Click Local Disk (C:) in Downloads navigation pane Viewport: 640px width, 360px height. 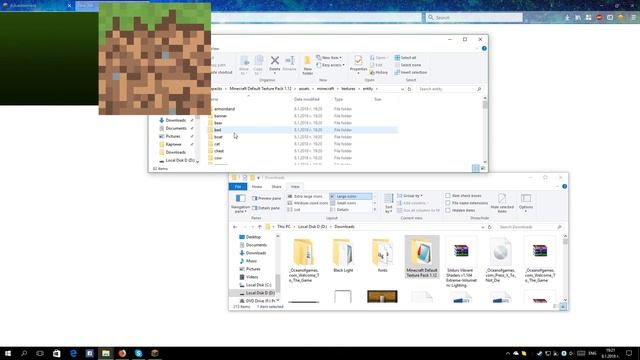[x=255, y=285]
